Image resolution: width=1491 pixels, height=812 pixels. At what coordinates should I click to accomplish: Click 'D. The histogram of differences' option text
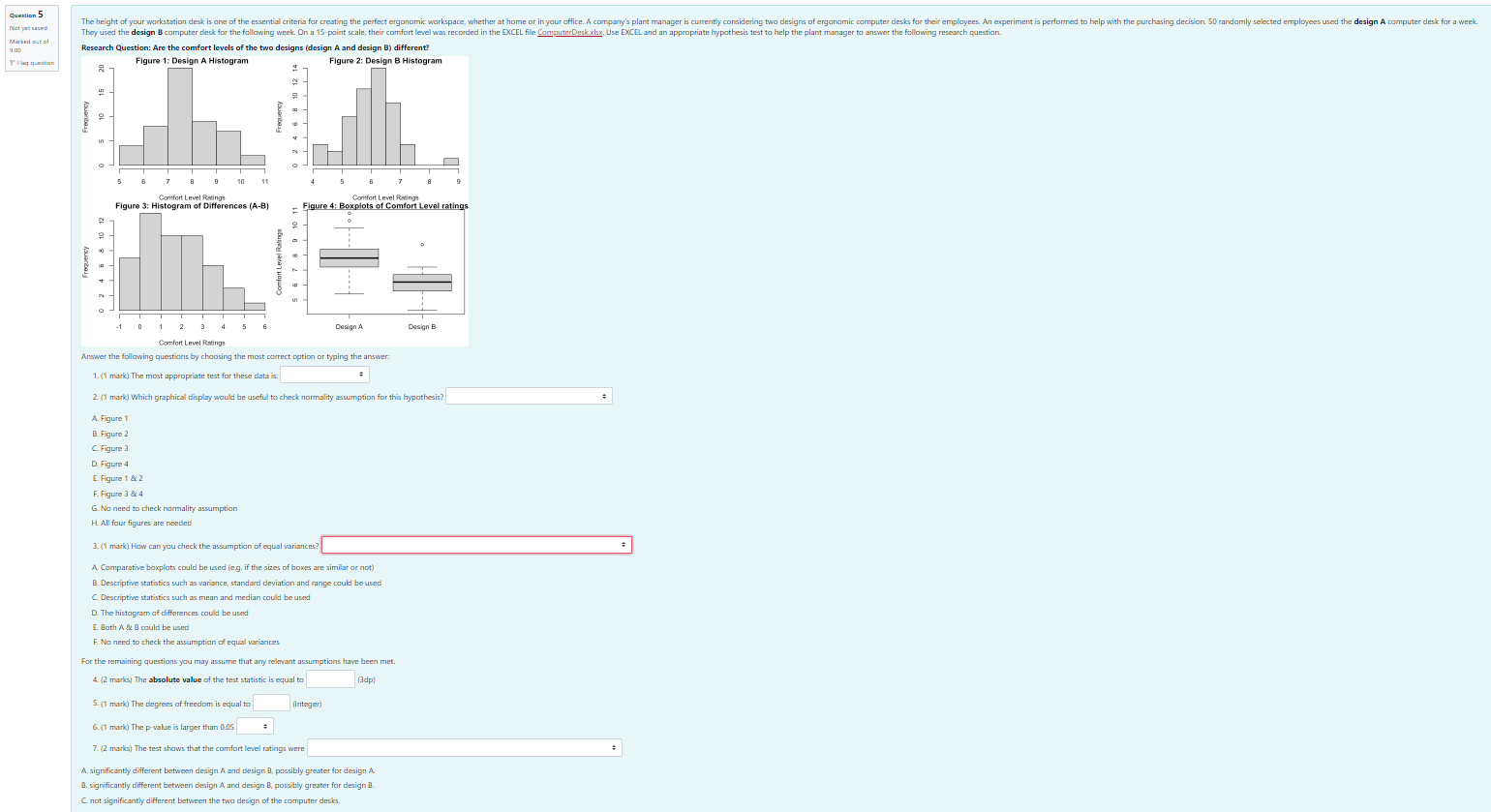click(x=170, y=613)
